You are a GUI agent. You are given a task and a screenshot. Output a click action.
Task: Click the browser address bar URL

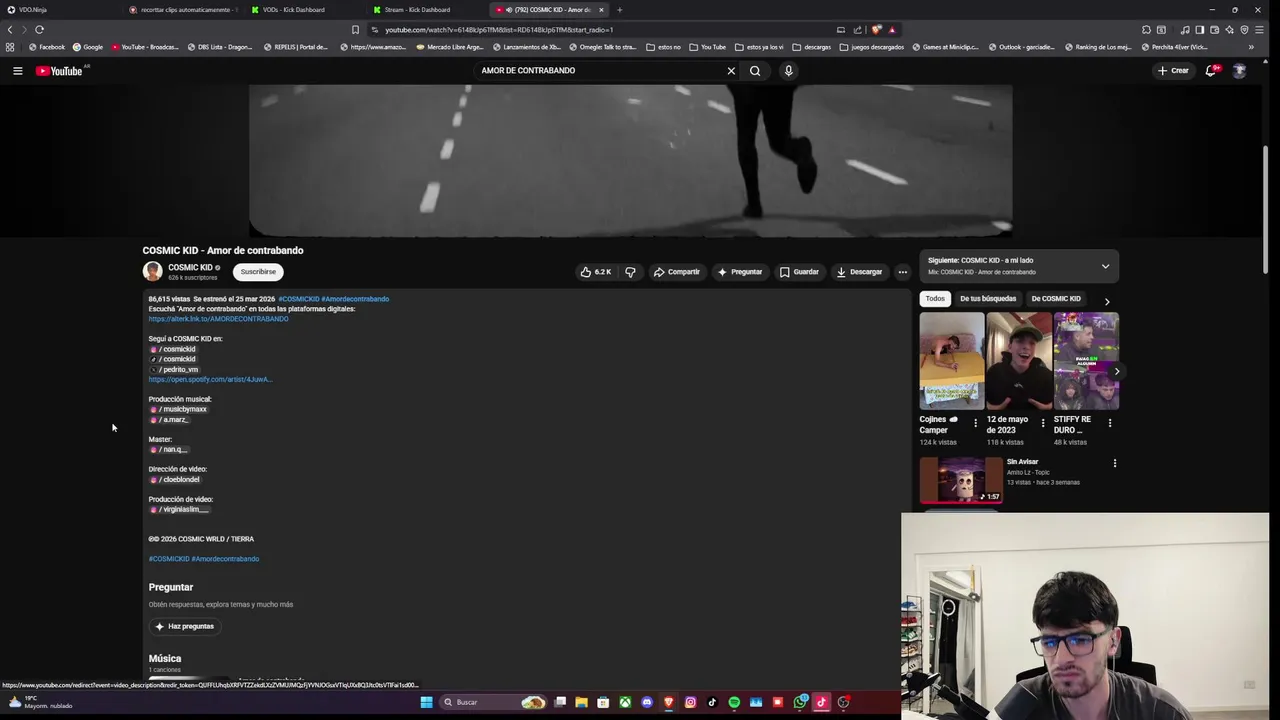tap(500, 30)
